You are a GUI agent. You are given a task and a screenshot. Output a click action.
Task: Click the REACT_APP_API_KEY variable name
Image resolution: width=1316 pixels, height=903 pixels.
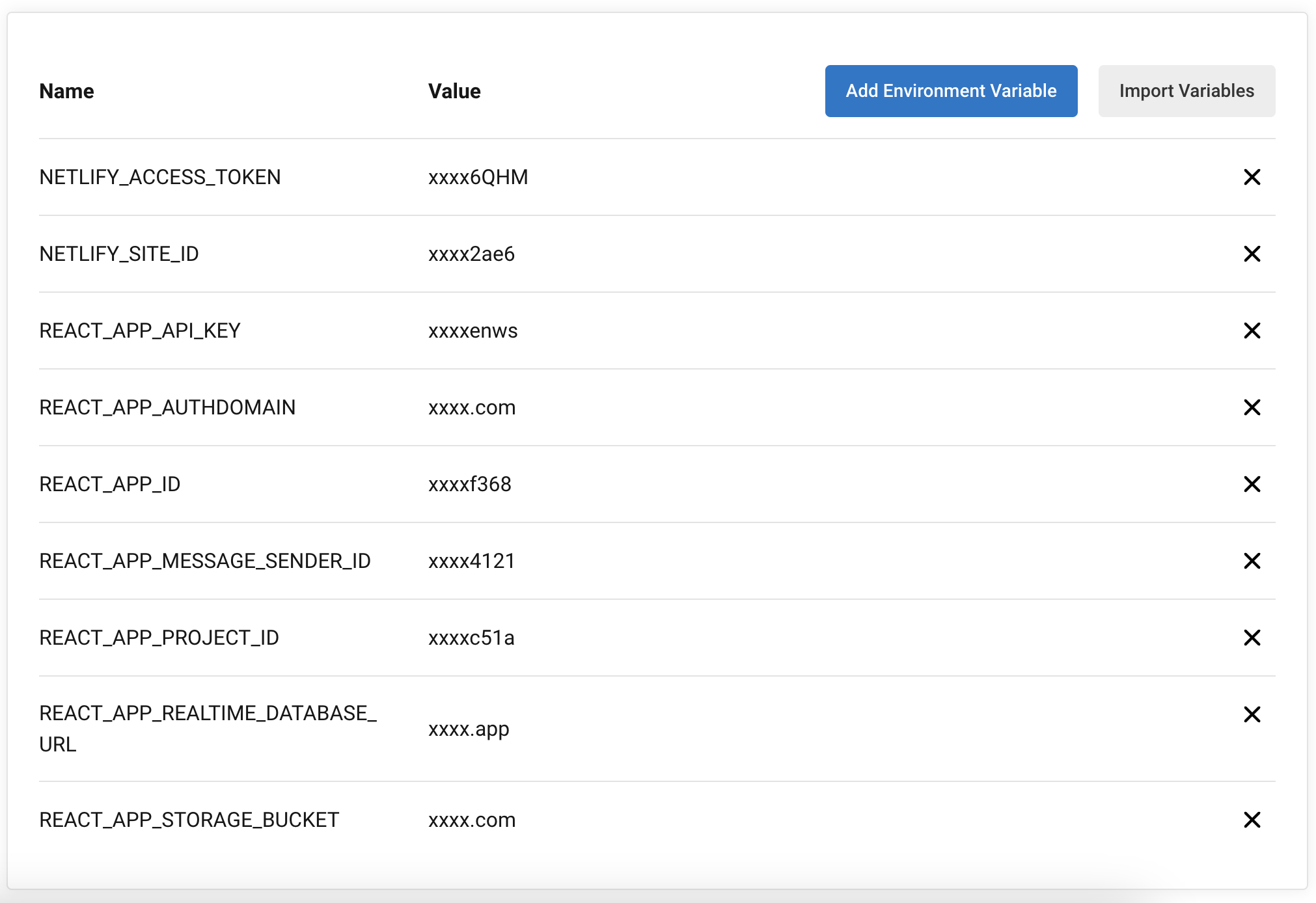click(140, 330)
